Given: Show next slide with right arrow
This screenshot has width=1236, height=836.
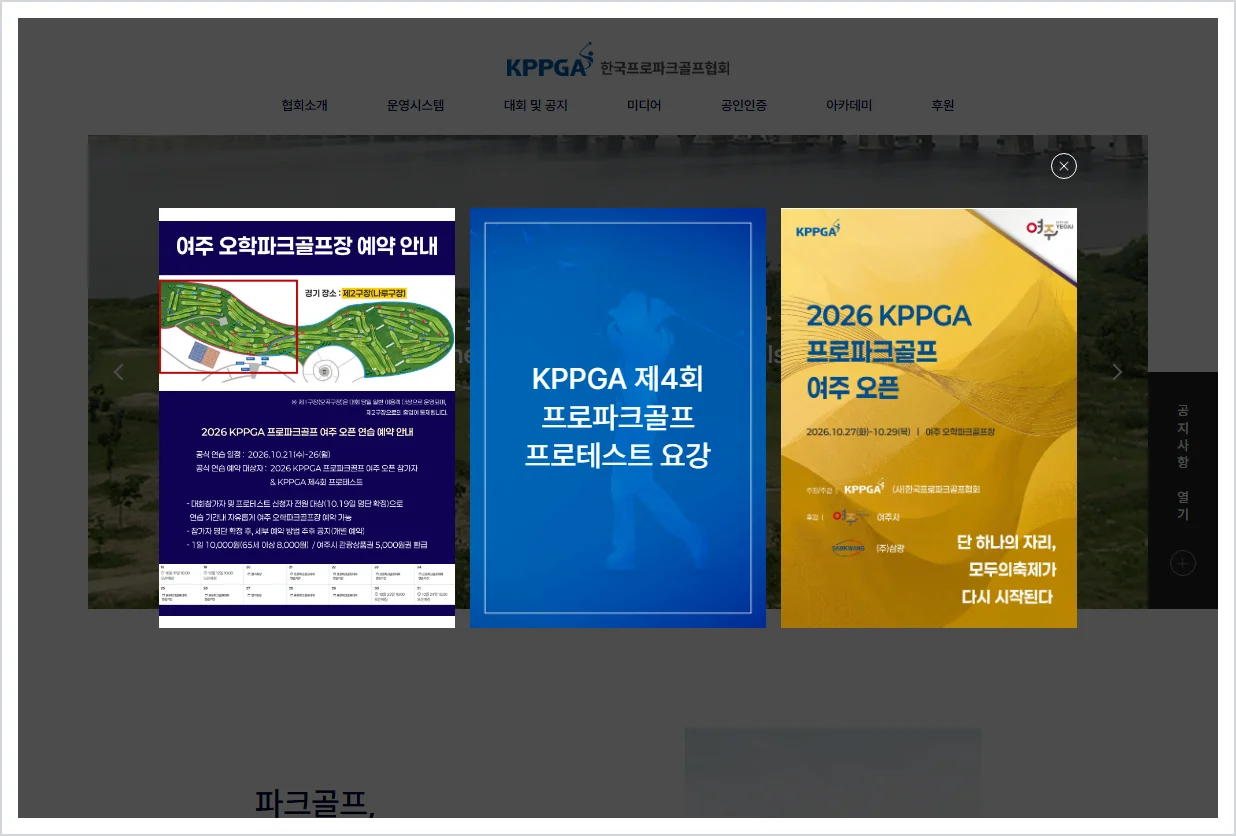Looking at the screenshot, I should click(1117, 372).
